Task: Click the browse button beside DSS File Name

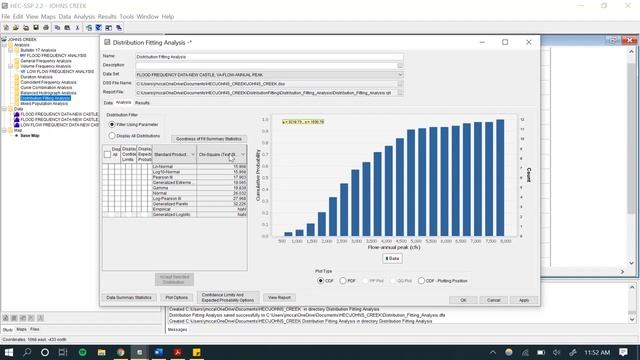Action: (x=400, y=84)
